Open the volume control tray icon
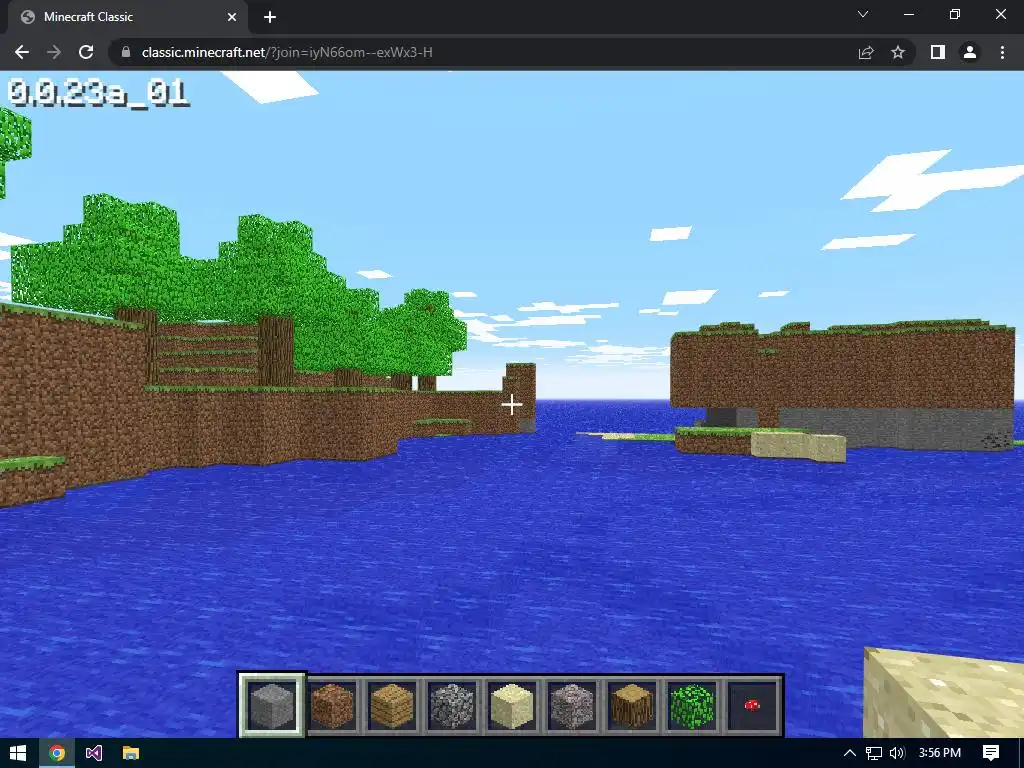This screenshot has height=768, width=1024. [x=897, y=753]
